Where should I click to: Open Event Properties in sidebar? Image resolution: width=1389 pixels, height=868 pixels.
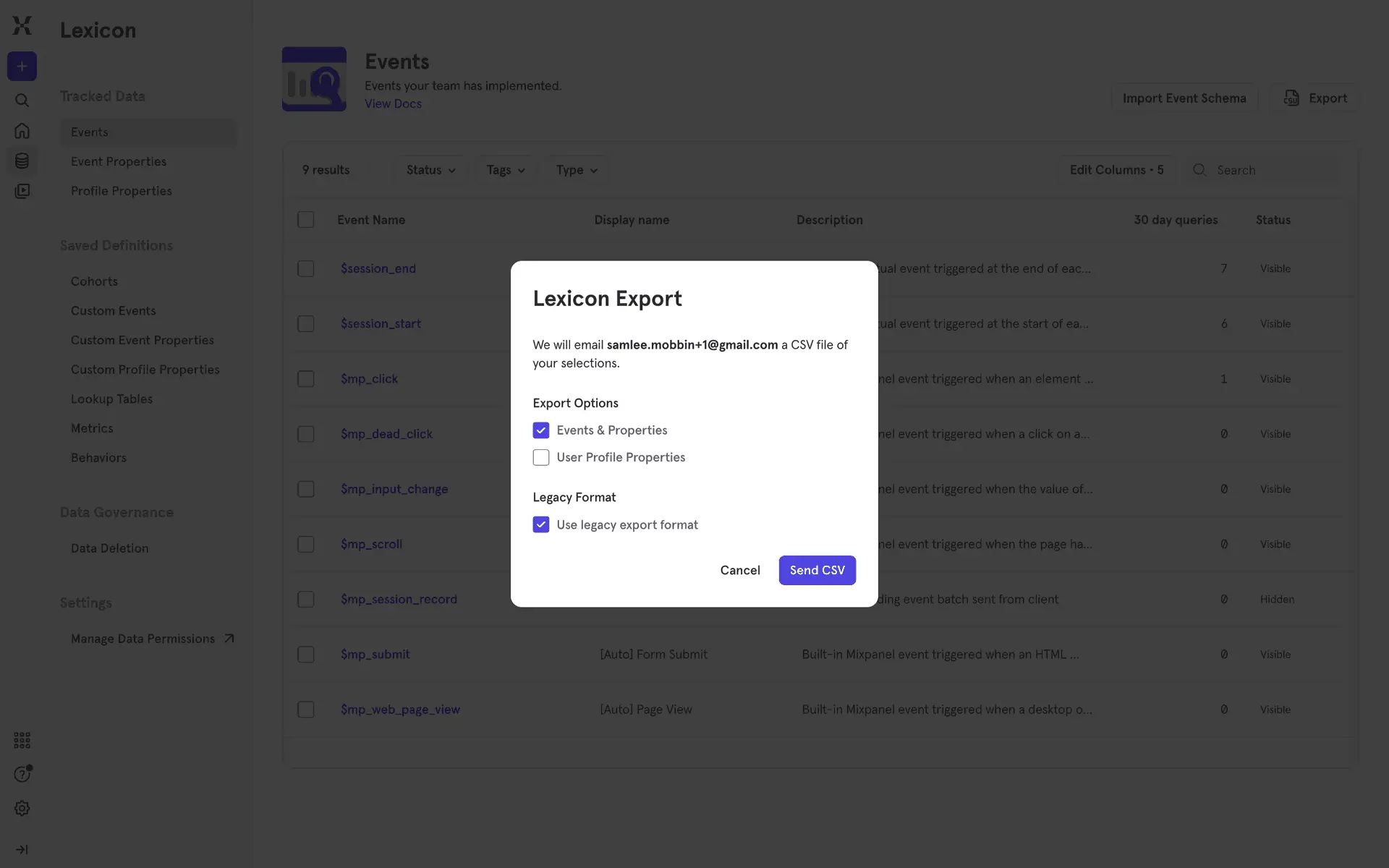(119, 161)
